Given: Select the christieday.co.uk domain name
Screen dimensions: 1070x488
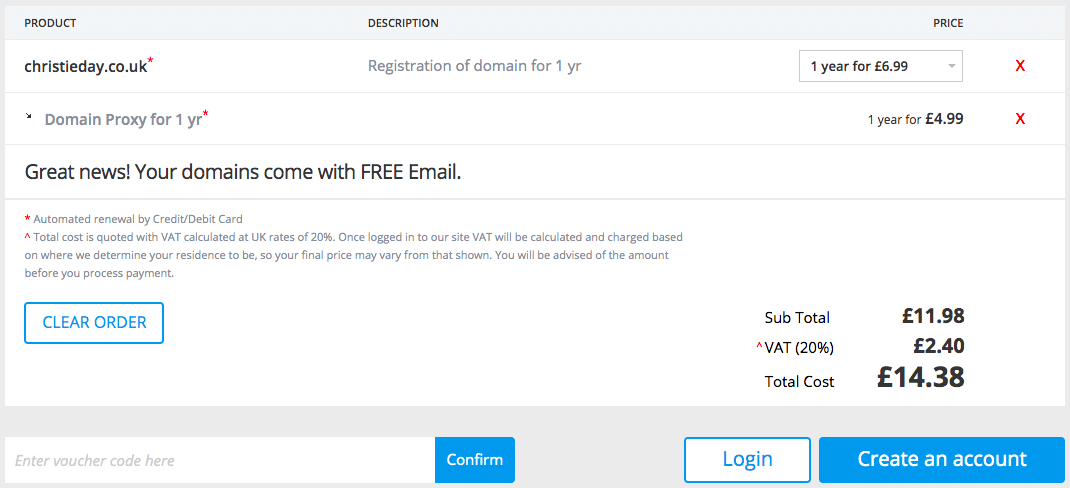Looking at the screenshot, I should [86, 66].
